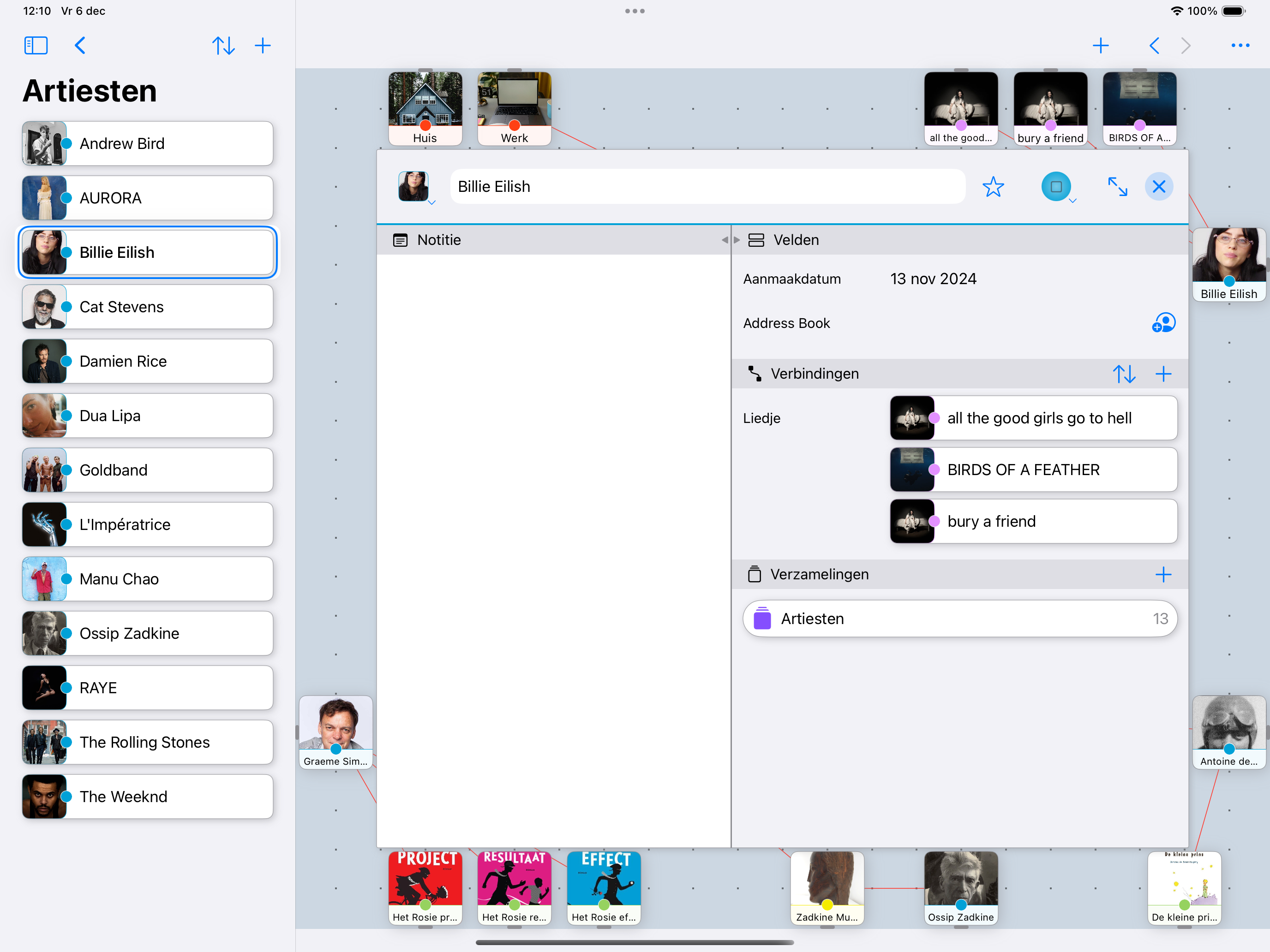Collapse the Notitie pane with left triangle

tap(725, 240)
